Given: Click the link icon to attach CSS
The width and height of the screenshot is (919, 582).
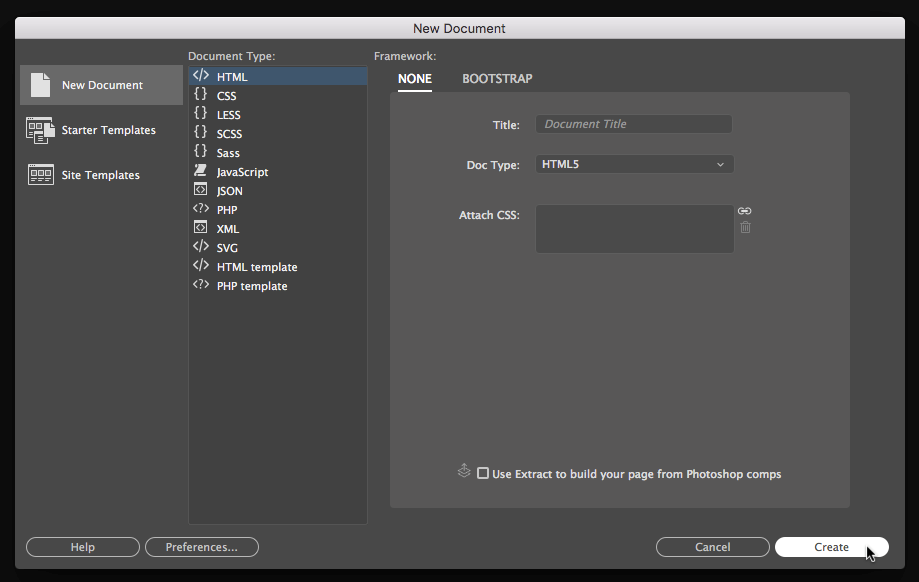Looking at the screenshot, I should click(x=744, y=211).
